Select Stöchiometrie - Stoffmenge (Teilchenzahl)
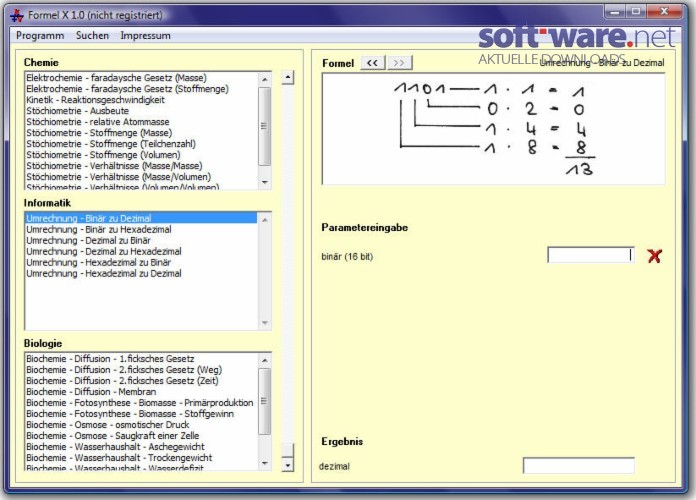 pyautogui.click(x=141, y=144)
